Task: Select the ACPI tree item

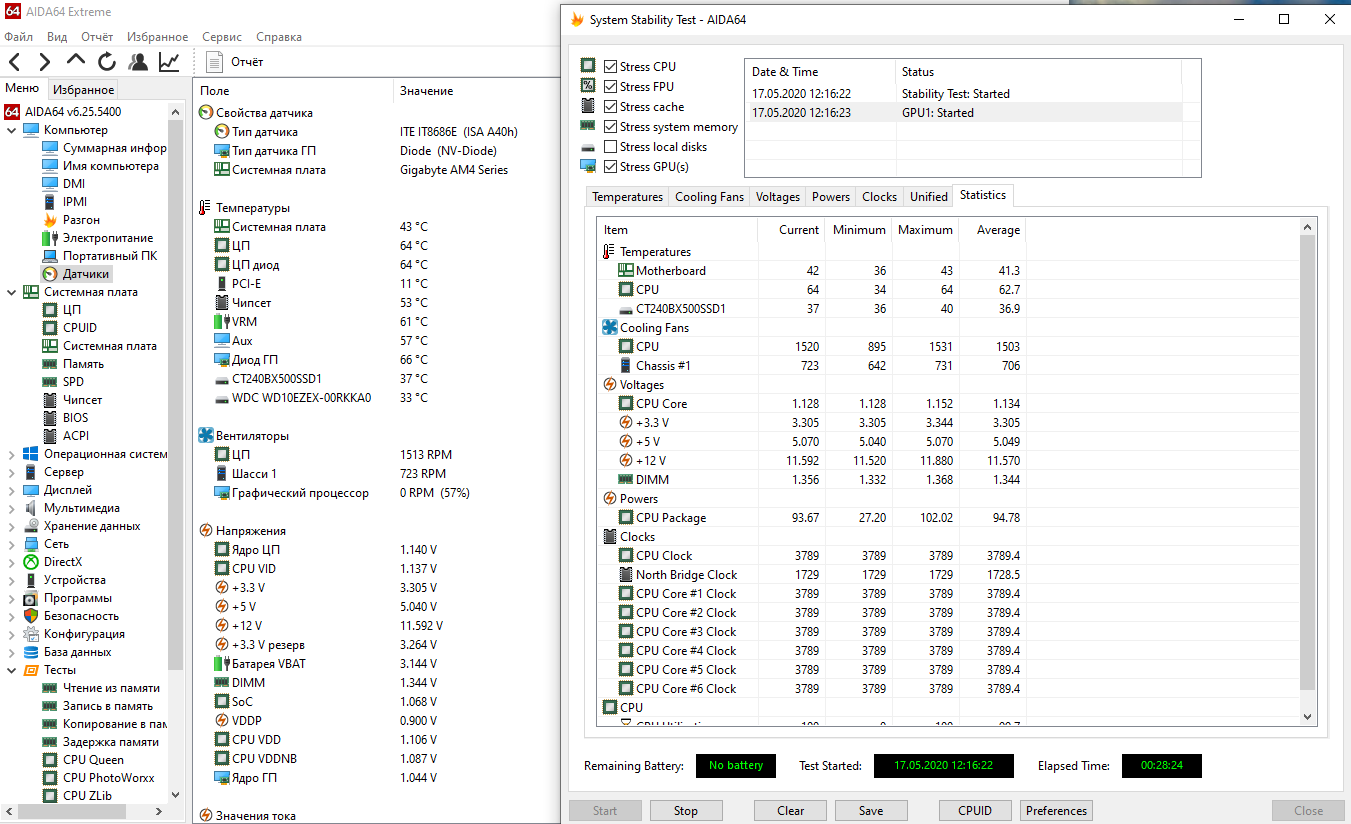Action: click(x=76, y=436)
